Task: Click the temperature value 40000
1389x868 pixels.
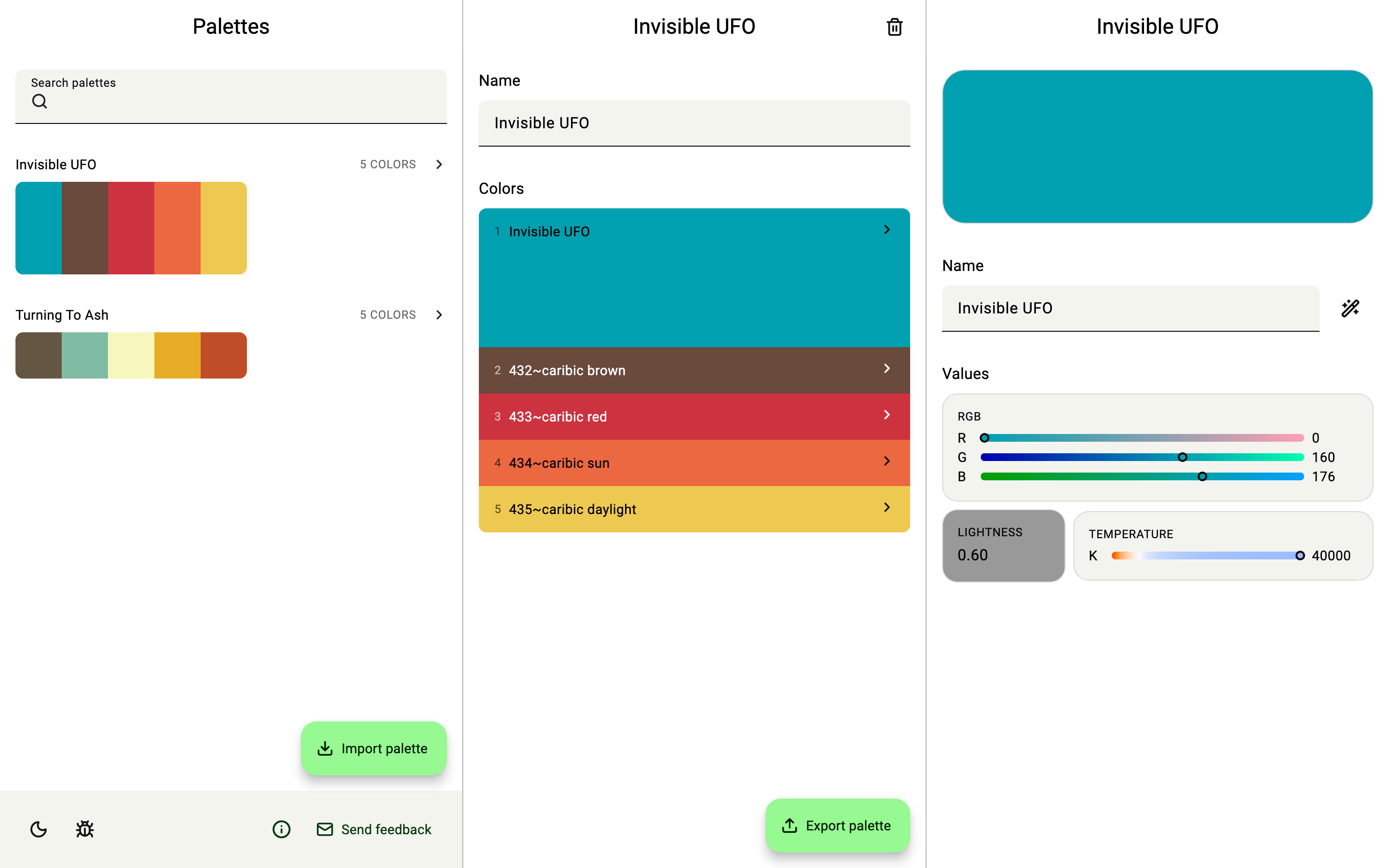Action: [1331, 556]
